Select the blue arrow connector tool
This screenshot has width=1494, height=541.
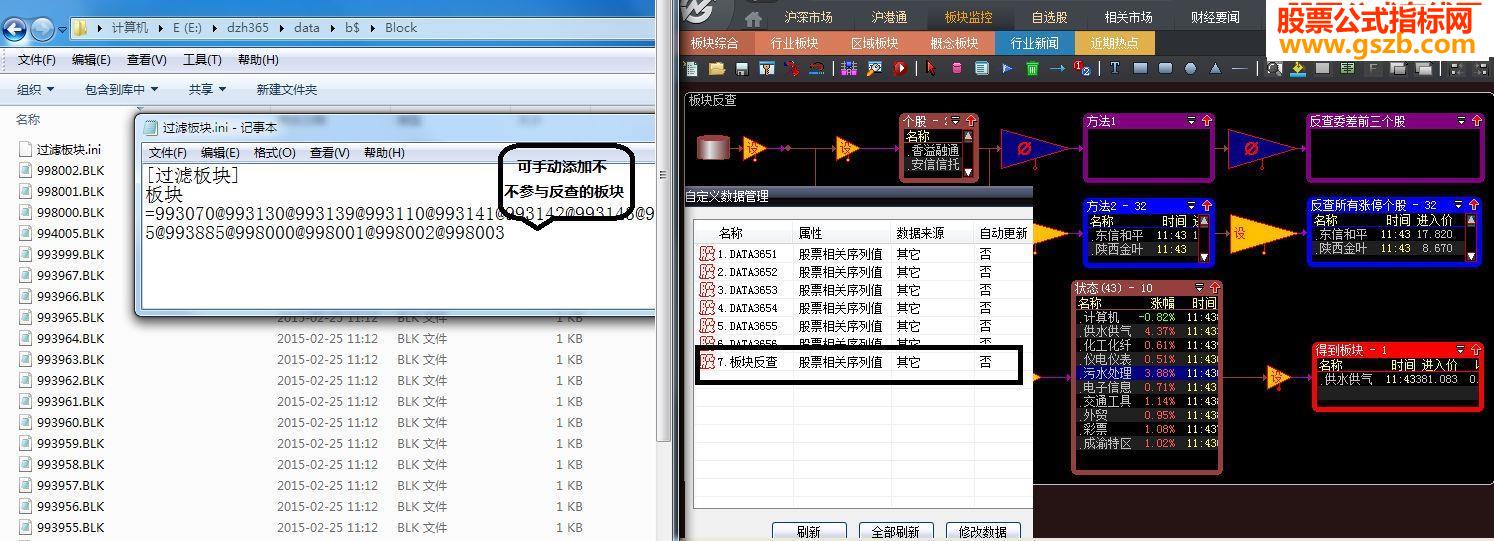[1057, 68]
